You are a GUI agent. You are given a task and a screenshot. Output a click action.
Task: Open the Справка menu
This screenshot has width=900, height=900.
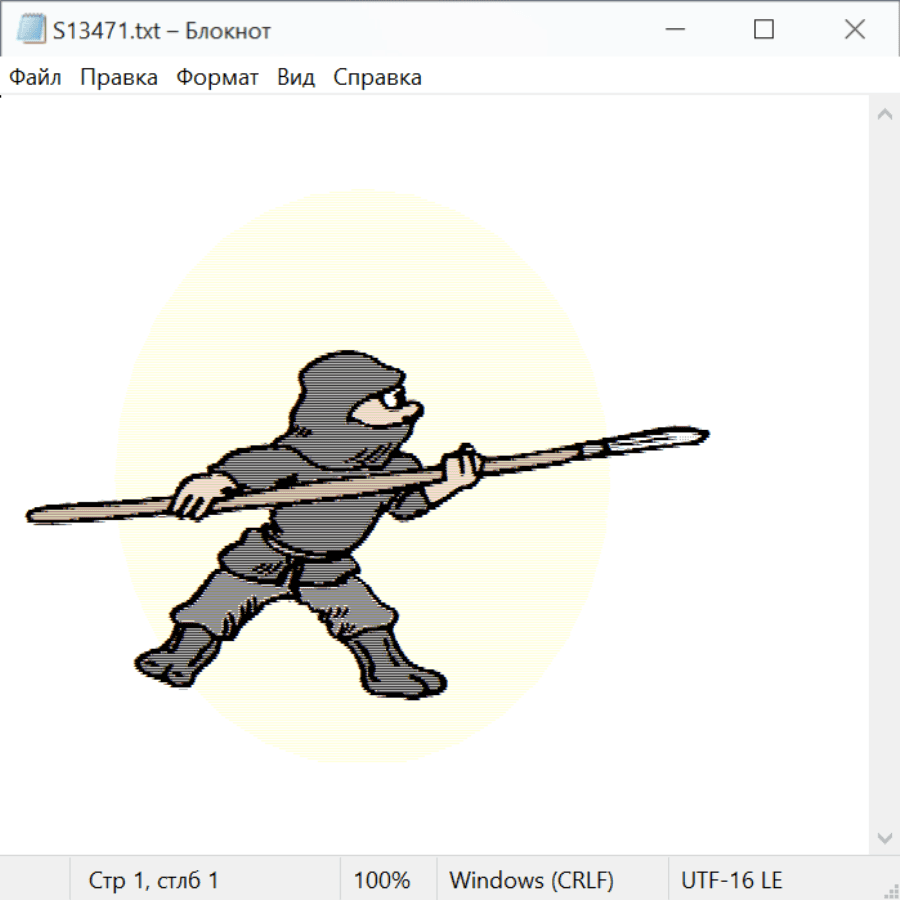coord(377,77)
